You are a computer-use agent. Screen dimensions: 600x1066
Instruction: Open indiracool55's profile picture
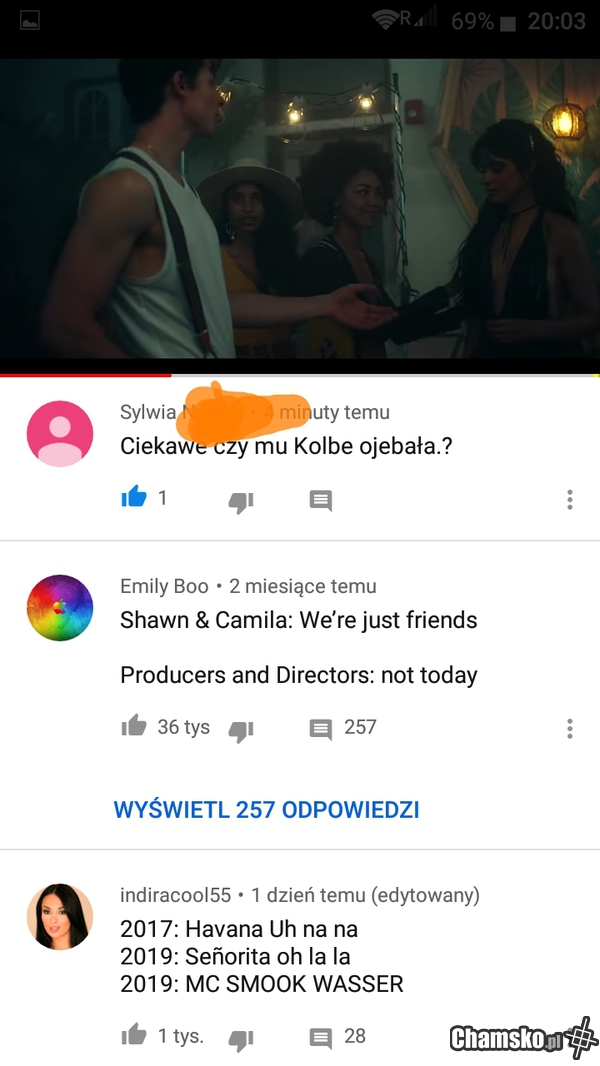60,916
